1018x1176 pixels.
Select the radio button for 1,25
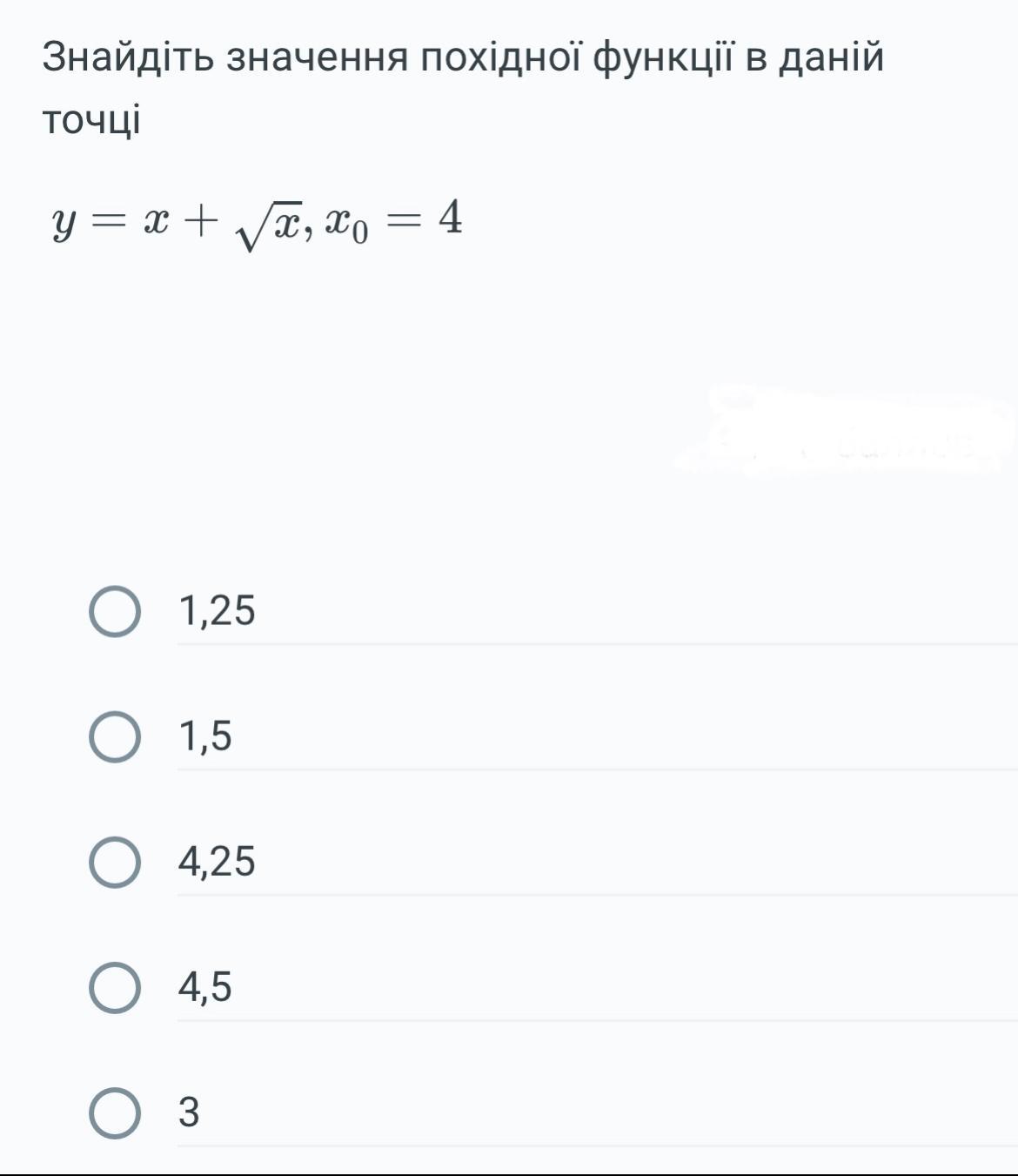[x=115, y=612]
